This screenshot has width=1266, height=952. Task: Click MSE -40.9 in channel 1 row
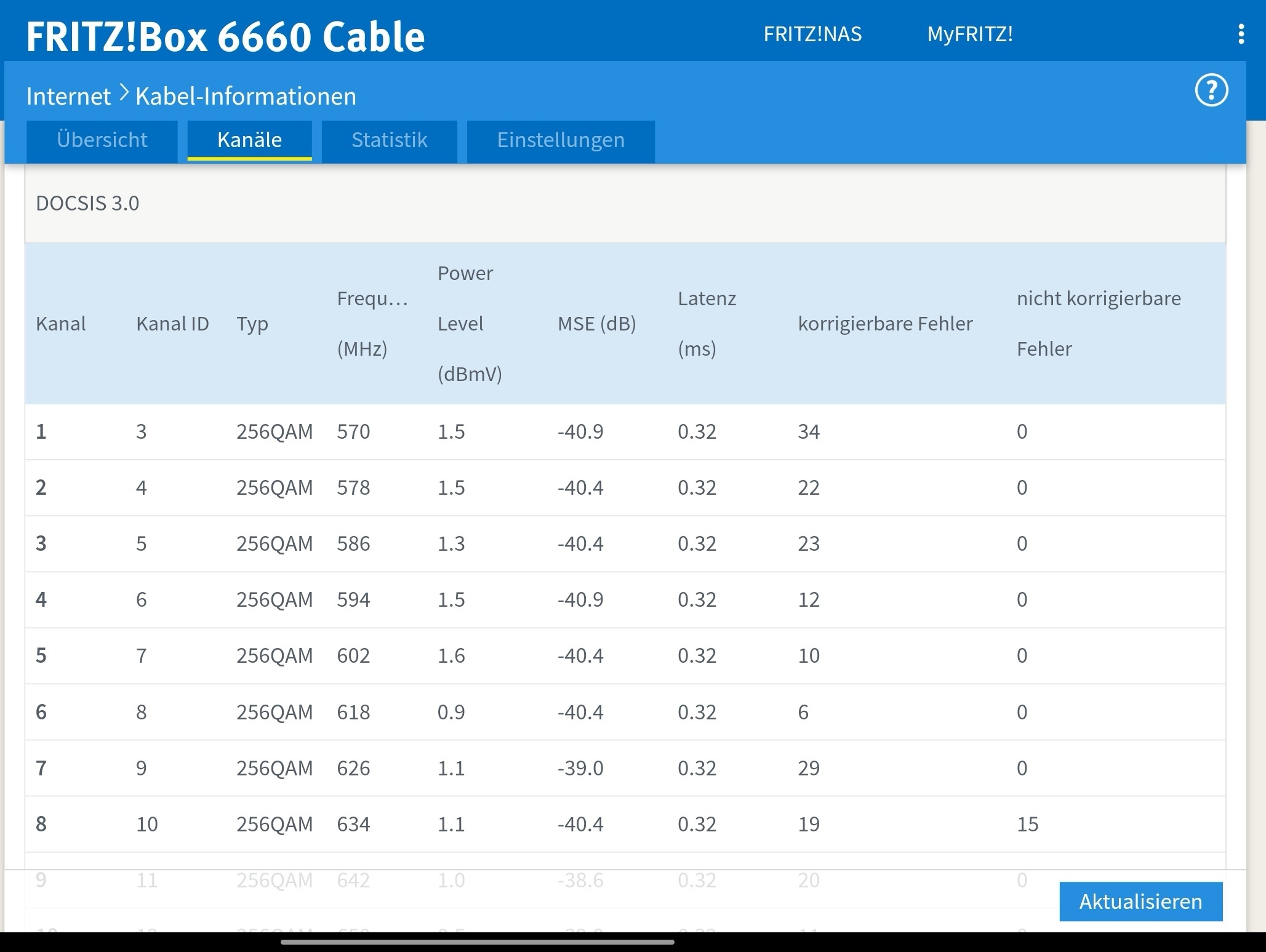point(580,432)
